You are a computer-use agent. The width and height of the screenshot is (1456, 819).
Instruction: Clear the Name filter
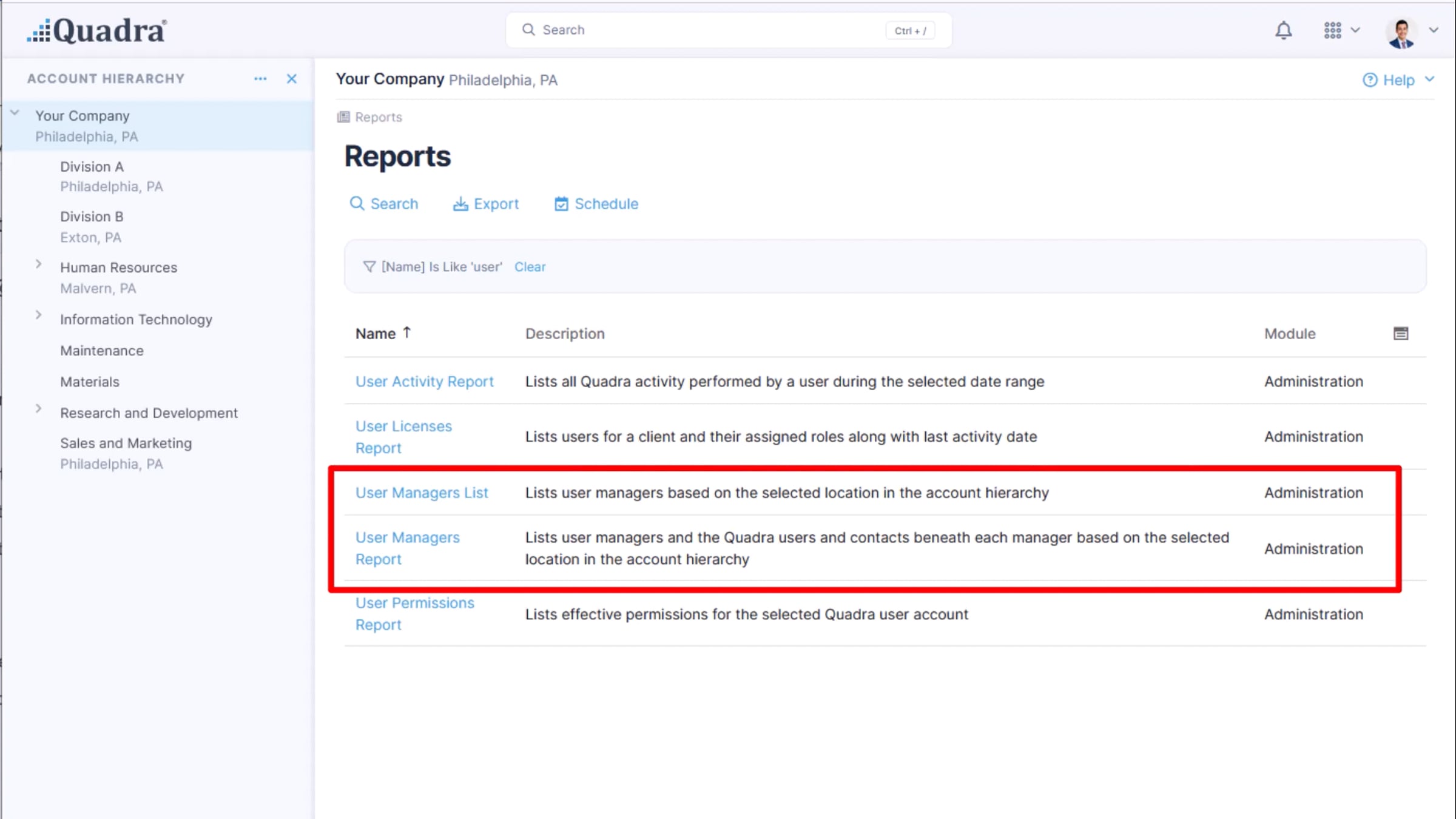click(x=530, y=267)
